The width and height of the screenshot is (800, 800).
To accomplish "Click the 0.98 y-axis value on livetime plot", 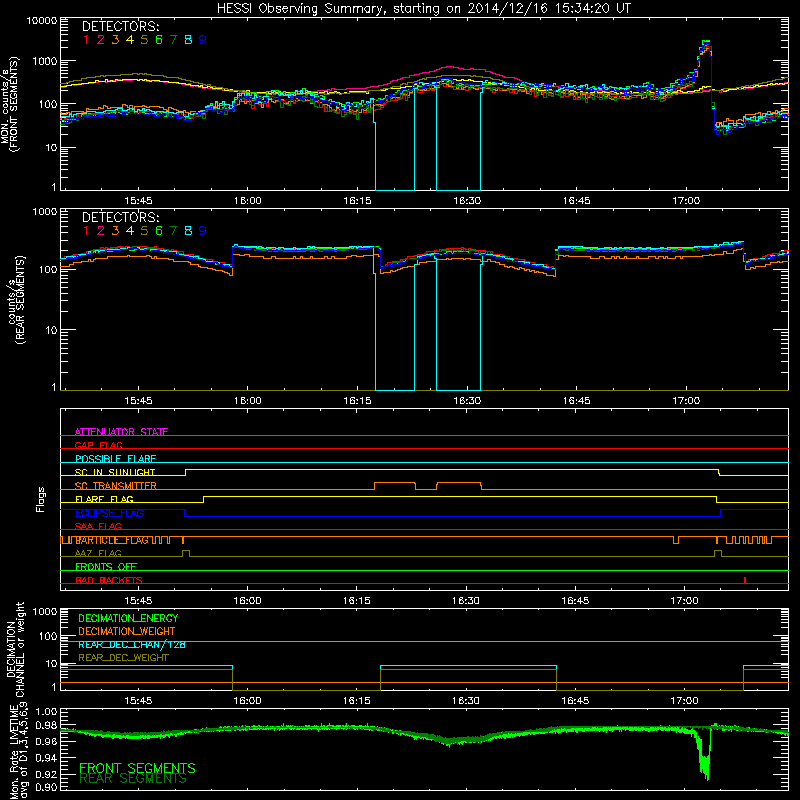I will (46, 726).
